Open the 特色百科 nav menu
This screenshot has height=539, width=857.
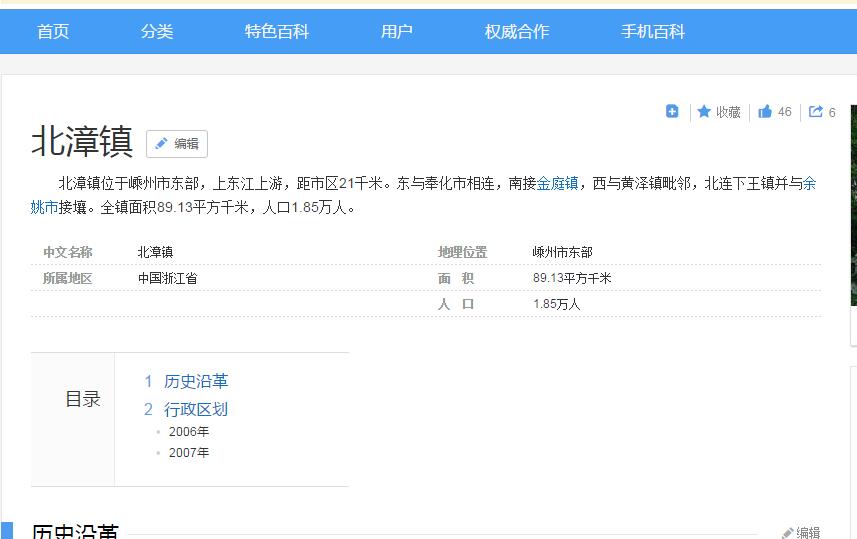pos(277,32)
